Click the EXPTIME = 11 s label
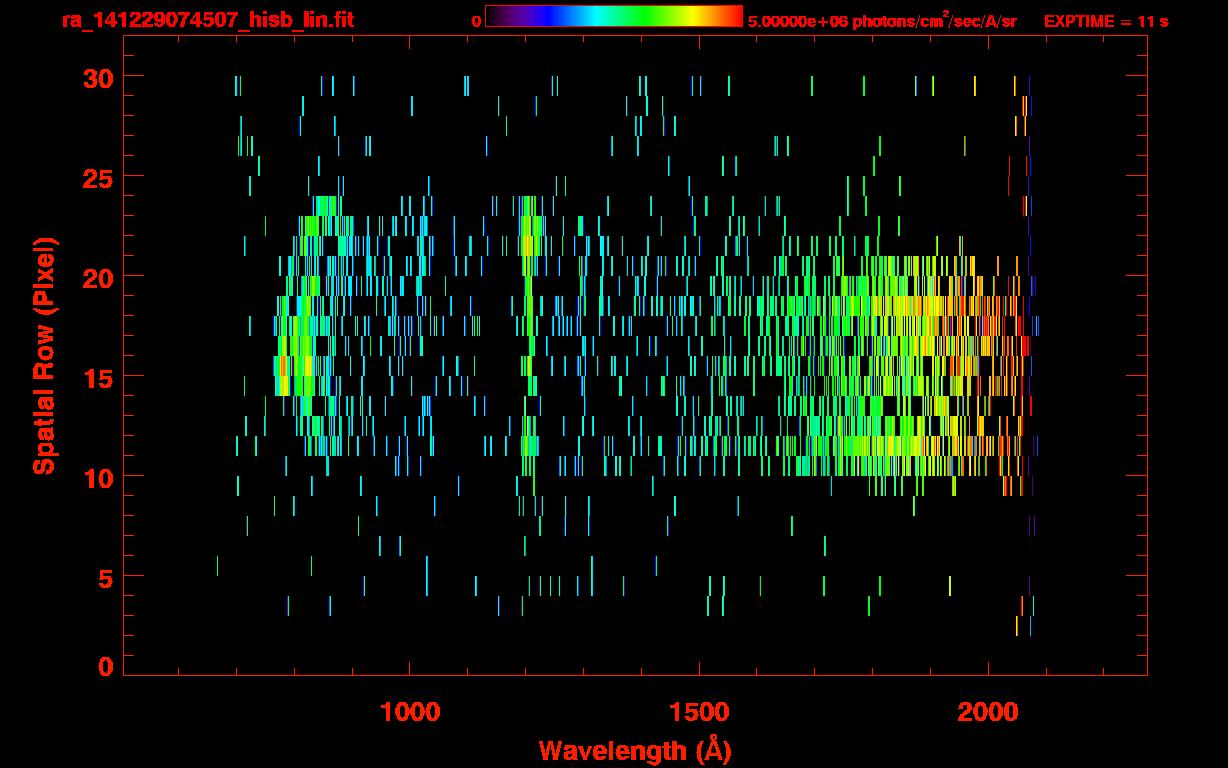 tap(1106, 21)
